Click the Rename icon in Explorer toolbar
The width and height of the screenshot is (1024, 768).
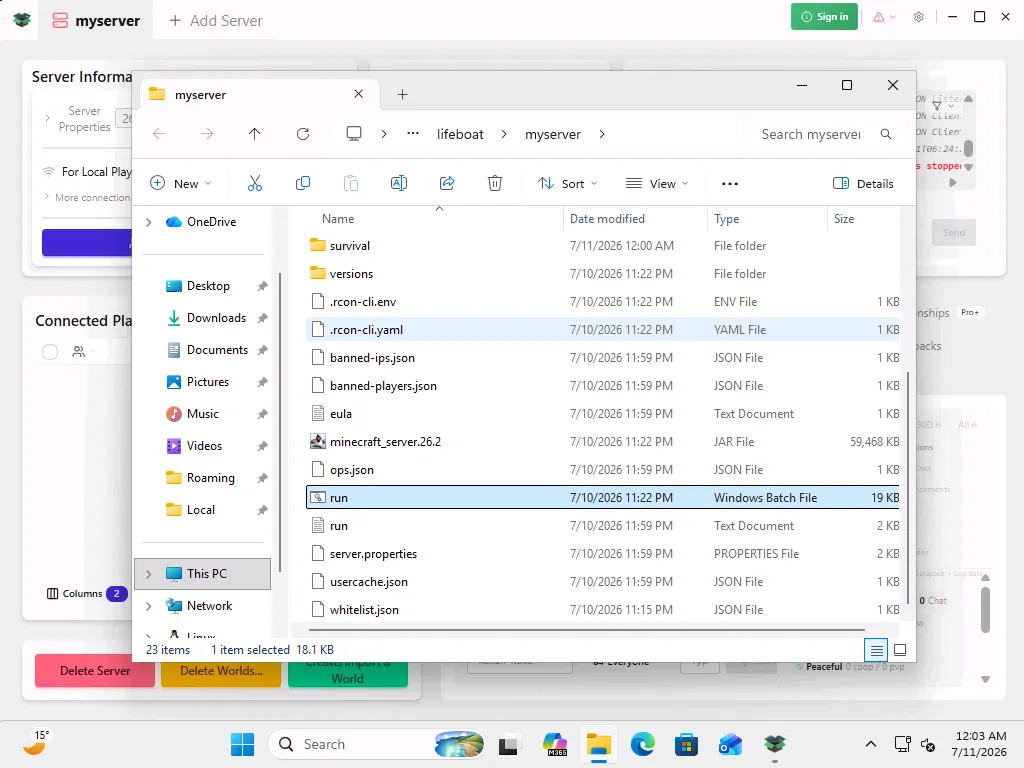click(x=399, y=184)
